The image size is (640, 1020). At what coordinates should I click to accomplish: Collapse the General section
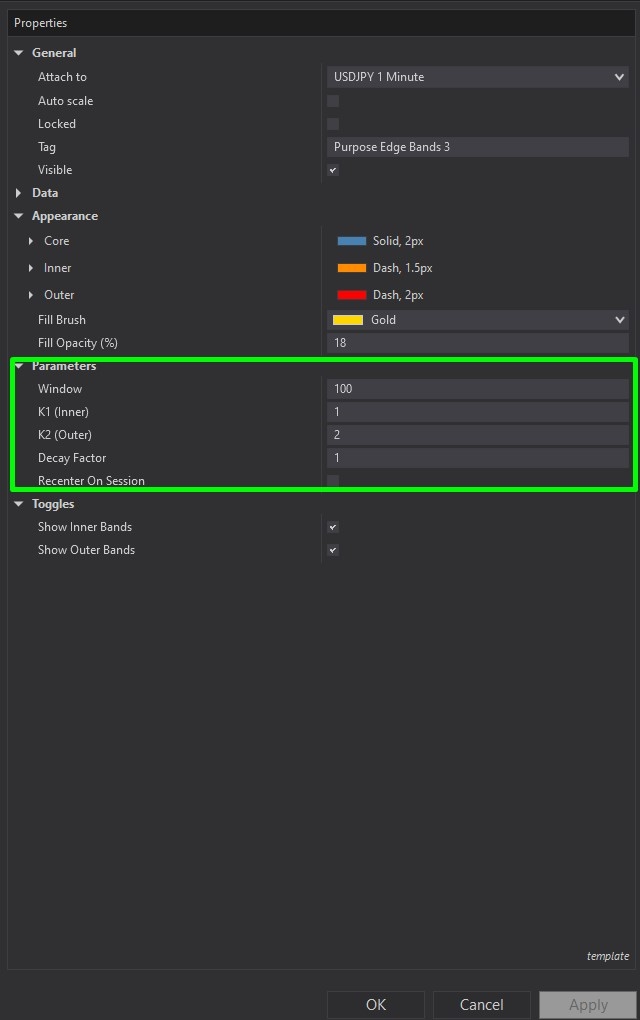tap(18, 52)
